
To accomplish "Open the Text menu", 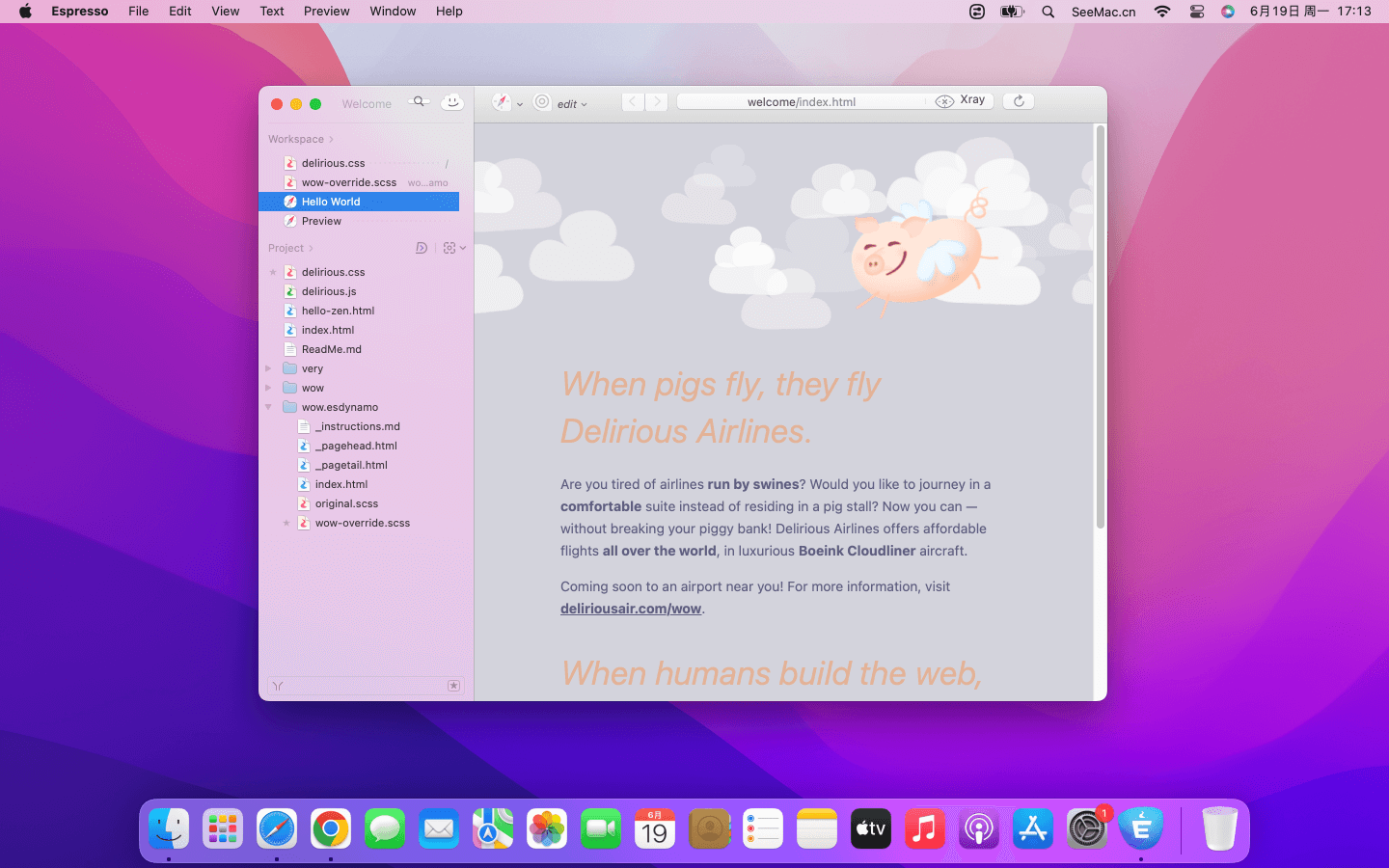I will (x=271, y=12).
